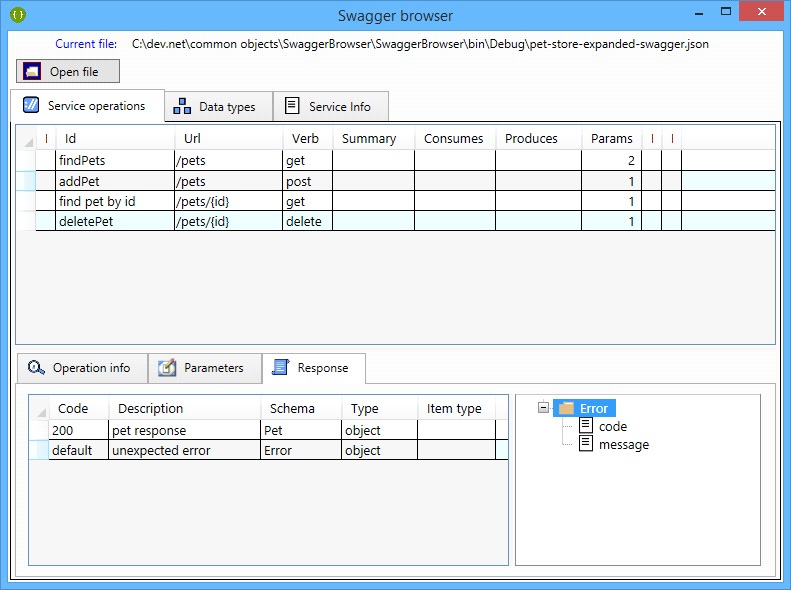Image resolution: width=791 pixels, height=590 pixels.
Task: Click the operations grid select-all corner
Action: click(26, 139)
